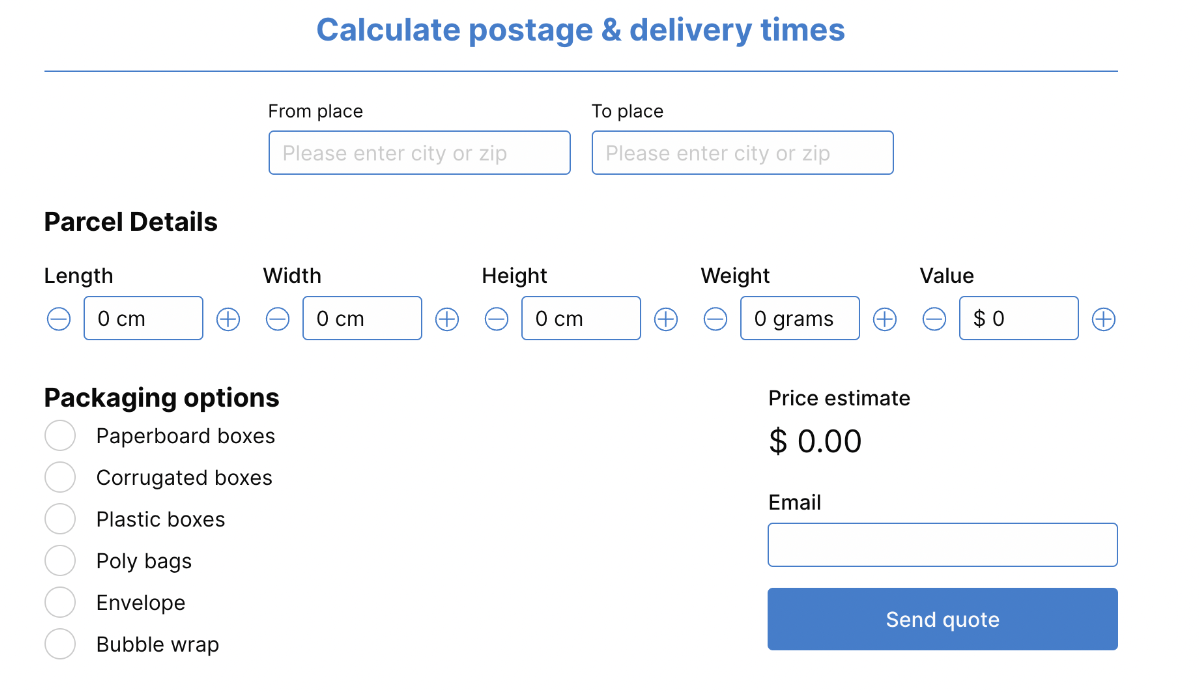Image resolution: width=1200 pixels, height=693 pixels.
Task: Decrease Height with the minus icon
Action: click(x=497, y=319)
